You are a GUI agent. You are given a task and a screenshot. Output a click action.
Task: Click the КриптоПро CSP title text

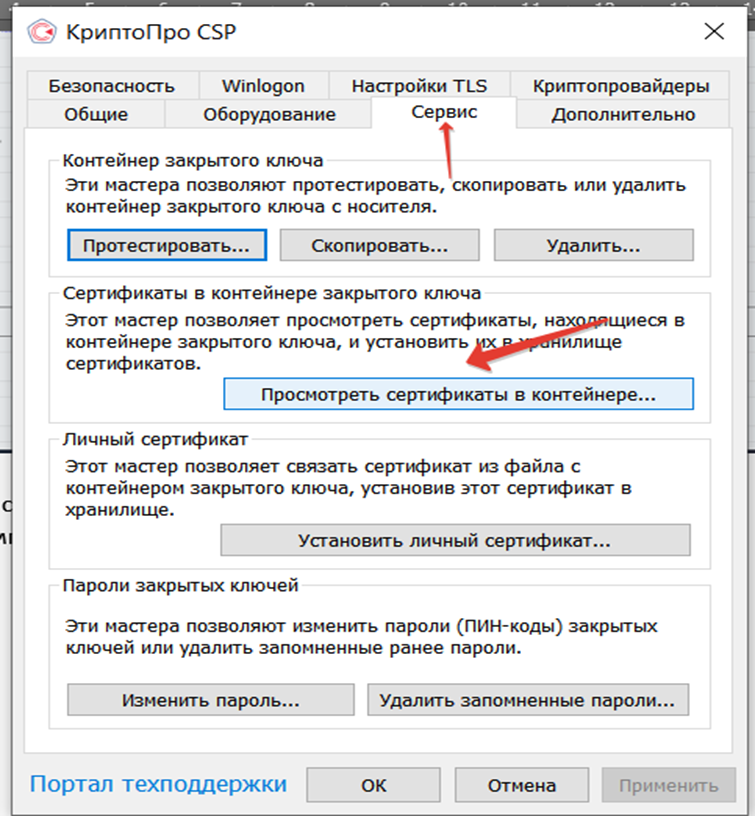(x=151, y=32)
